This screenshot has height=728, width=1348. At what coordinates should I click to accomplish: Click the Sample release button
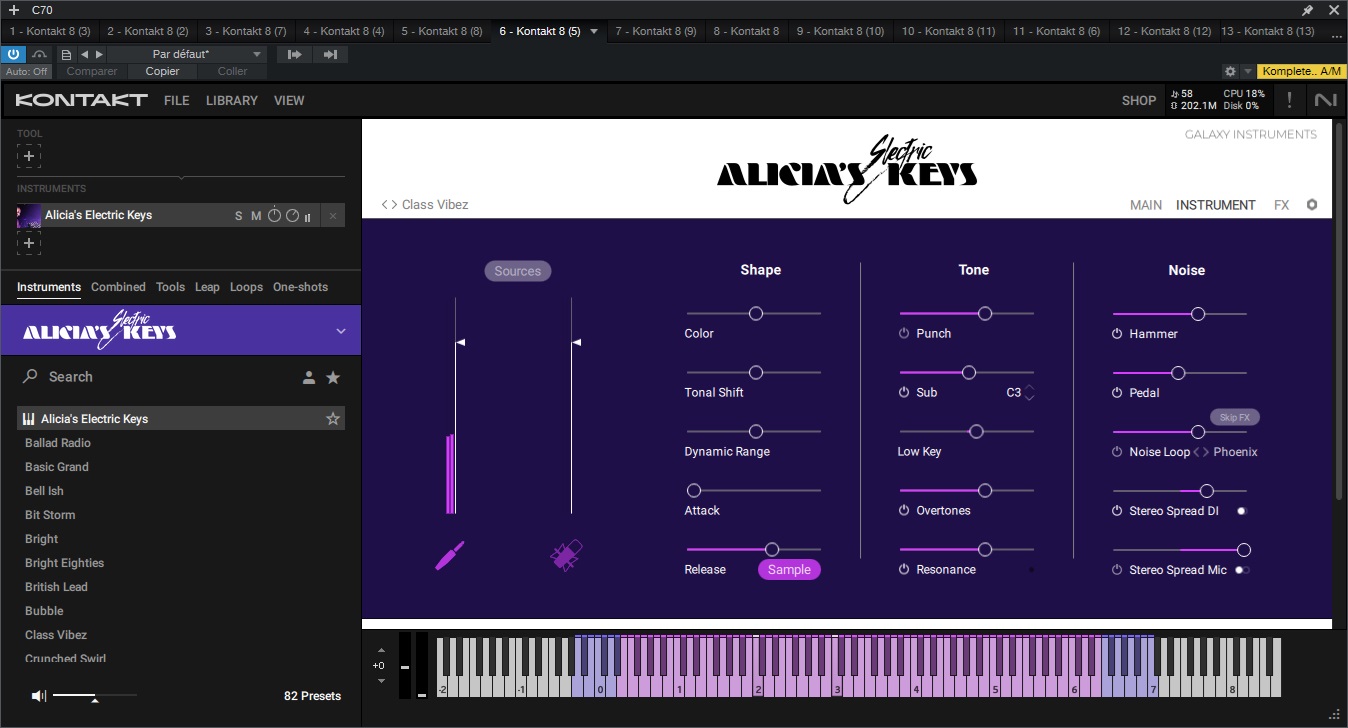pyautogui.click(x=789, y=570)
